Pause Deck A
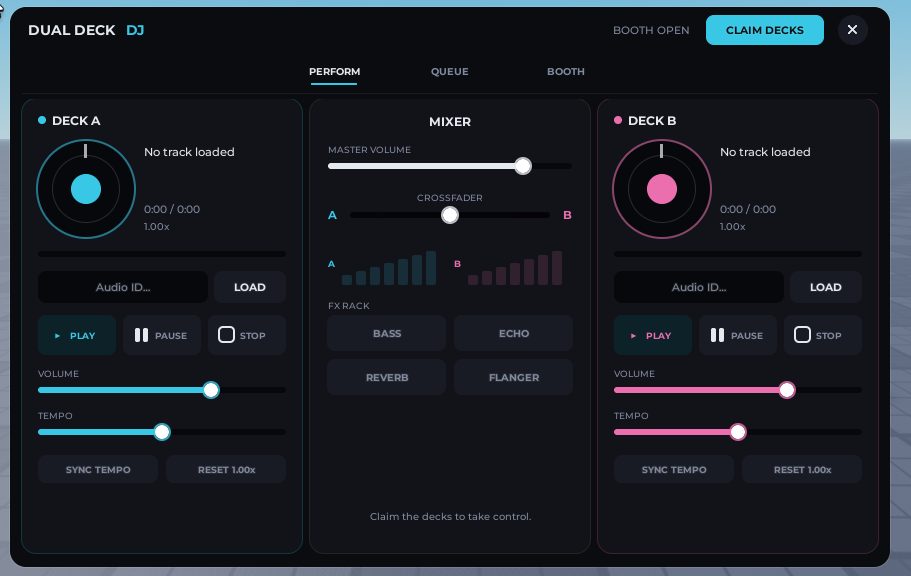 (x=162, y=335)
